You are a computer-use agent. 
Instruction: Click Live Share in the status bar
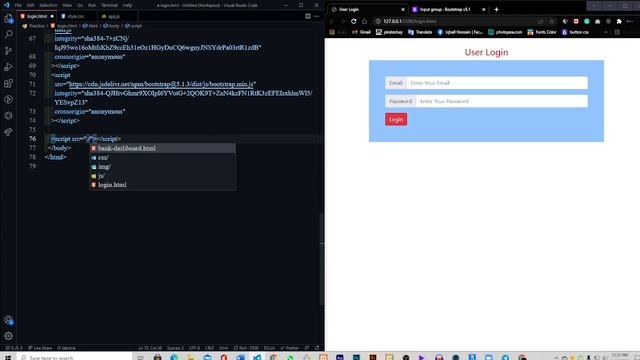coord(40,348)
